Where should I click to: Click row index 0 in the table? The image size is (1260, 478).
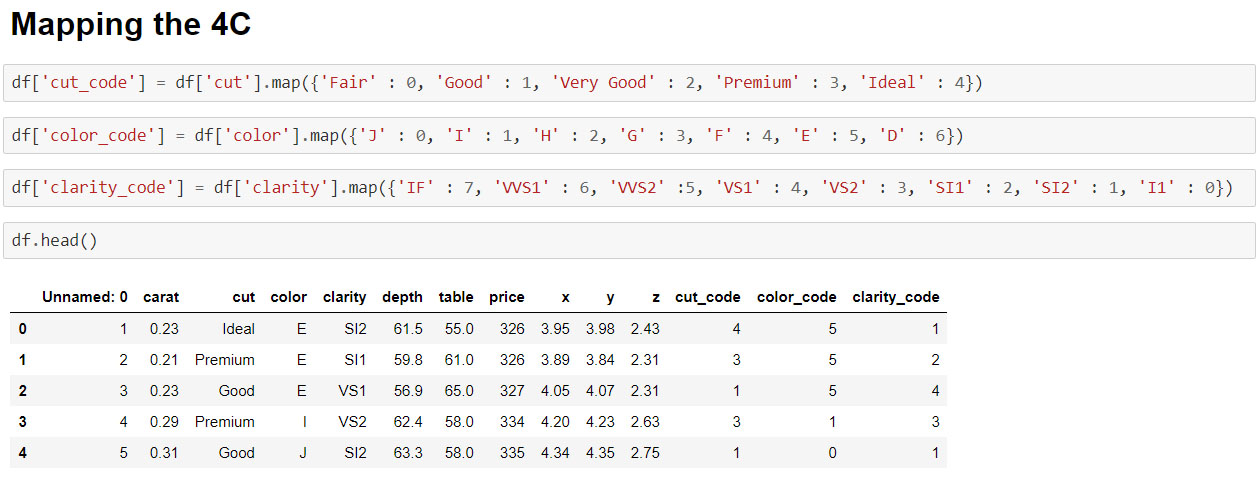click(22, 329)
